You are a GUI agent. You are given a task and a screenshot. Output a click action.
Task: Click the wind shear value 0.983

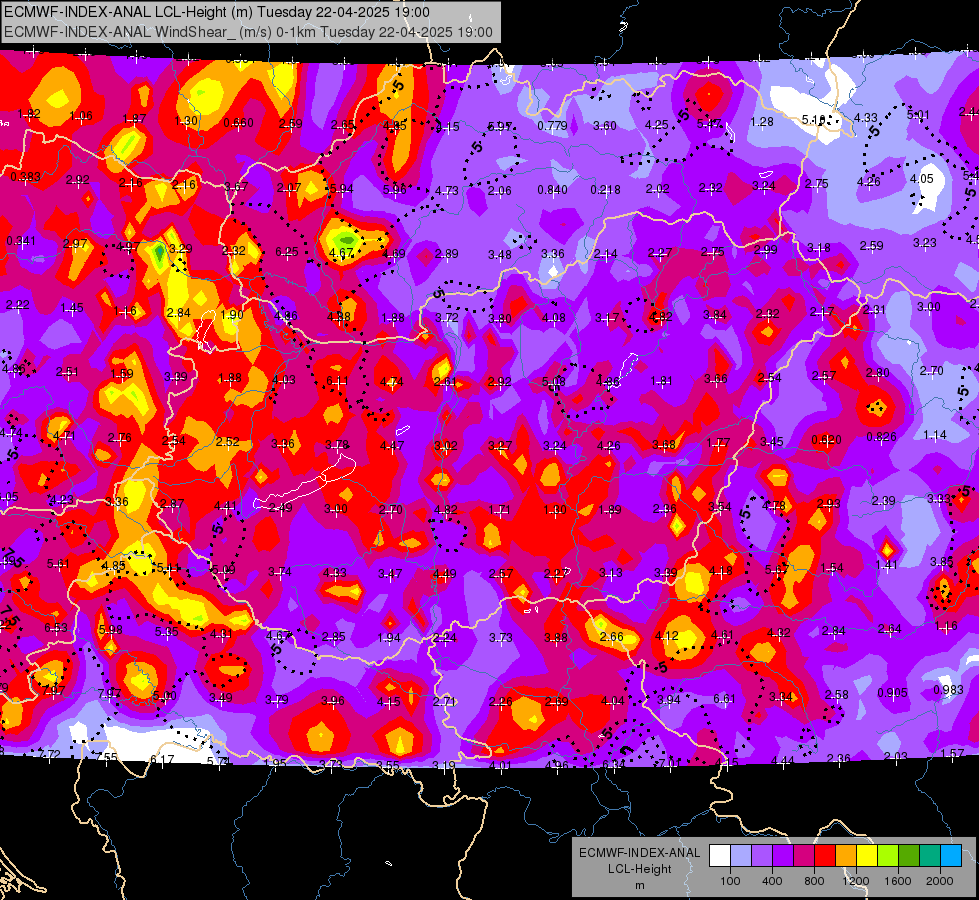tap(948, 690)
